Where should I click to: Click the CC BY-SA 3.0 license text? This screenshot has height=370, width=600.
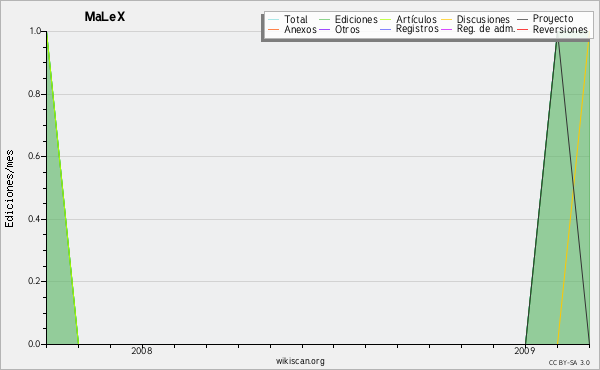pos(569,363)
